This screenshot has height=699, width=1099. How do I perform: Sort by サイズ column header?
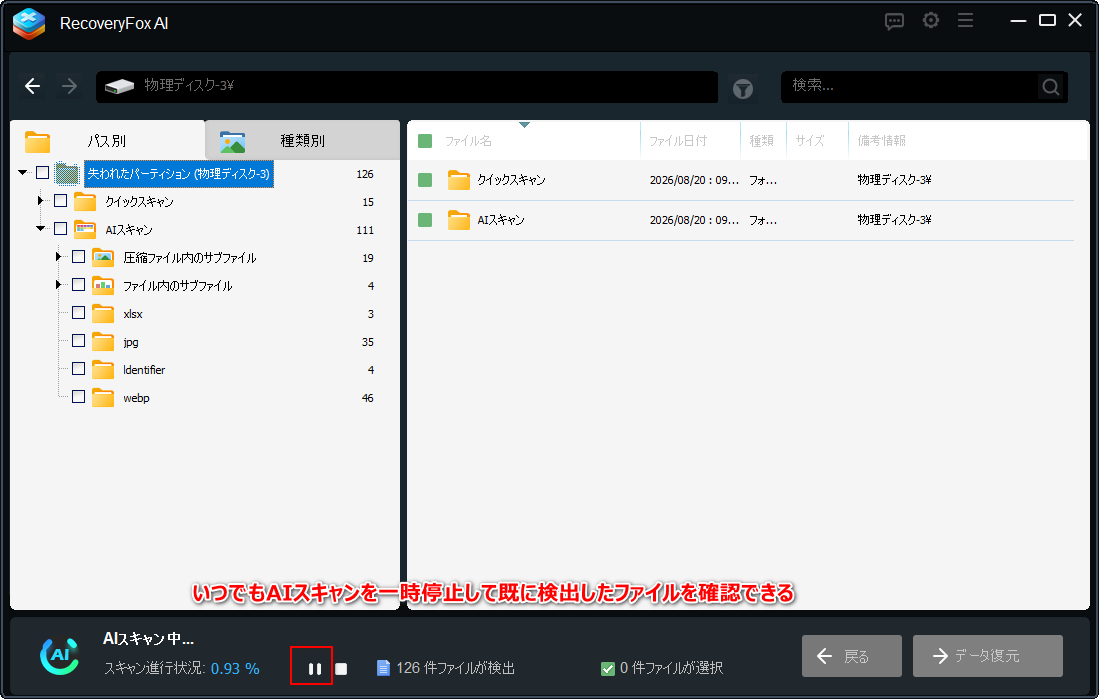[x=810, y=141]
